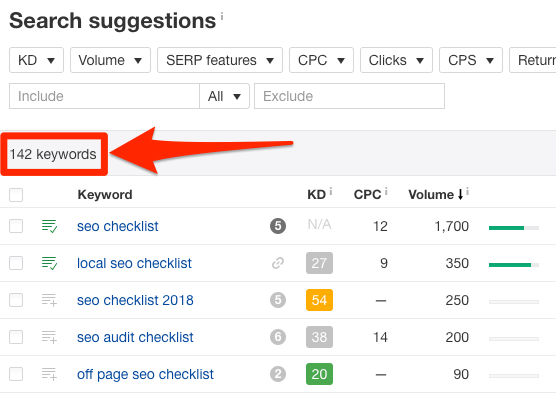
Task: Click the volume value 250
Action: point(457,300)
